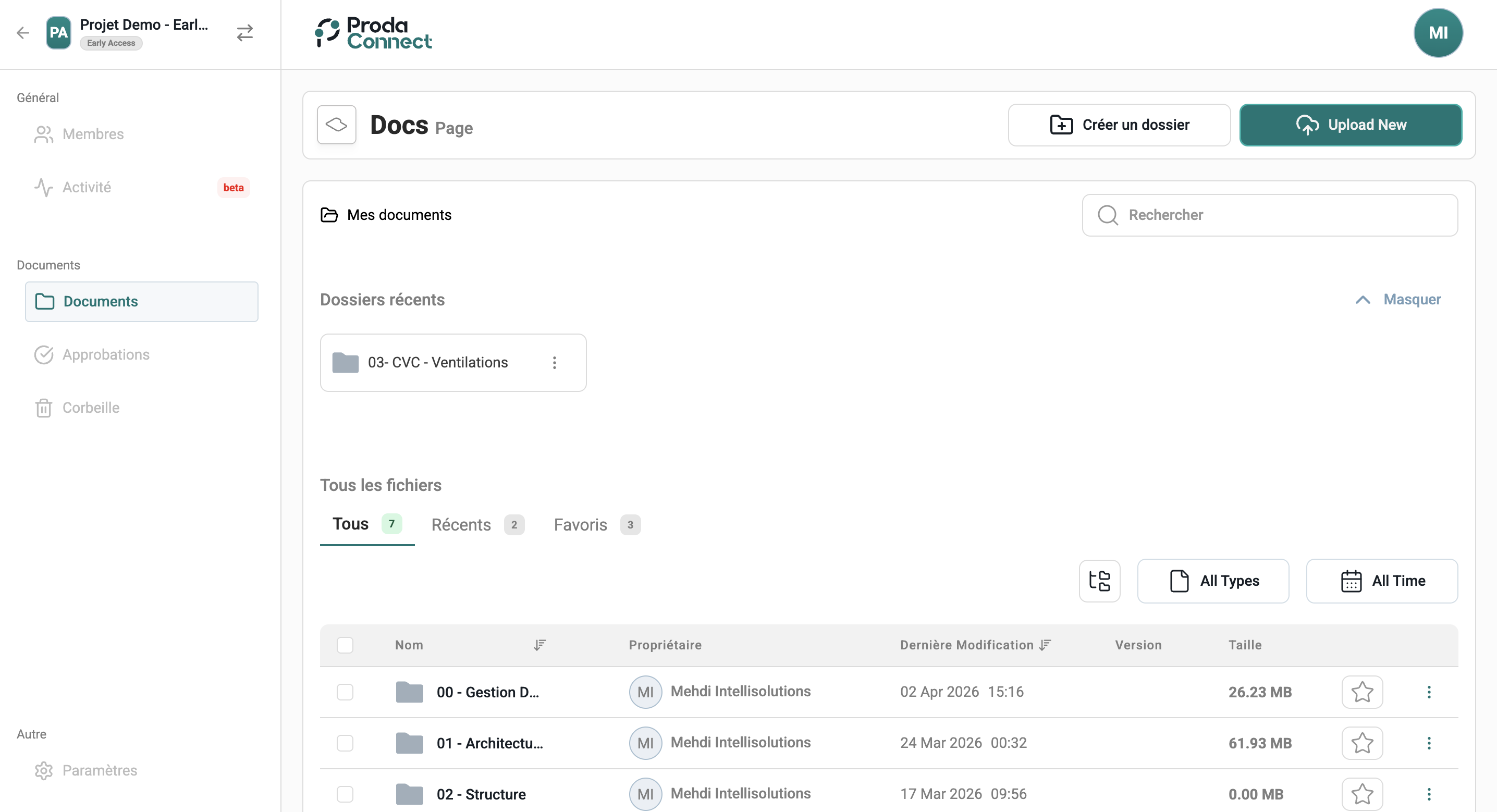1497x812 pixels.
Task: Open row menu for 00 - Gestion D…
Action: [1429, 692]
